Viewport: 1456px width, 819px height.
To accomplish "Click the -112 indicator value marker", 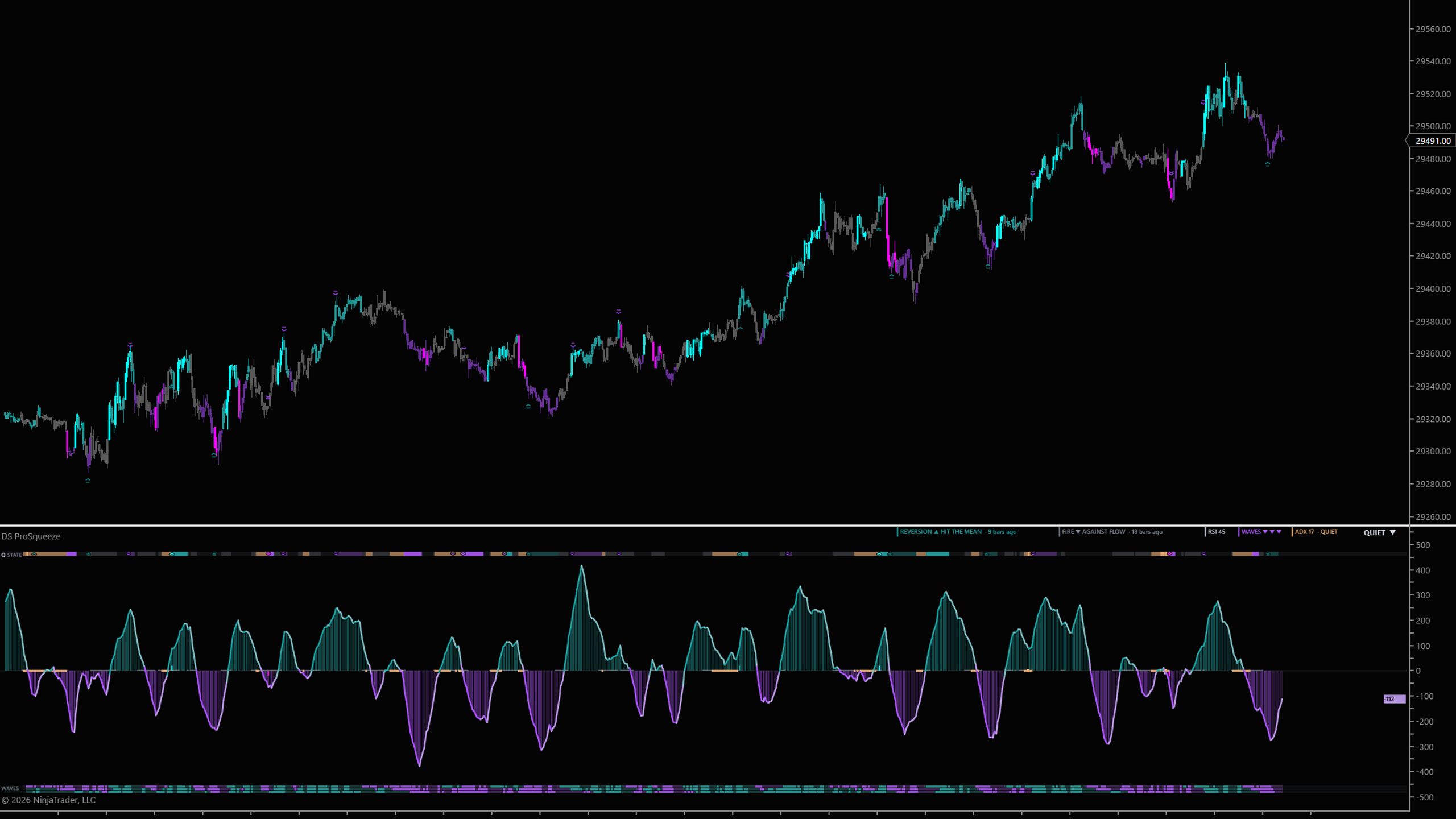I will [x=1394, y=699].
